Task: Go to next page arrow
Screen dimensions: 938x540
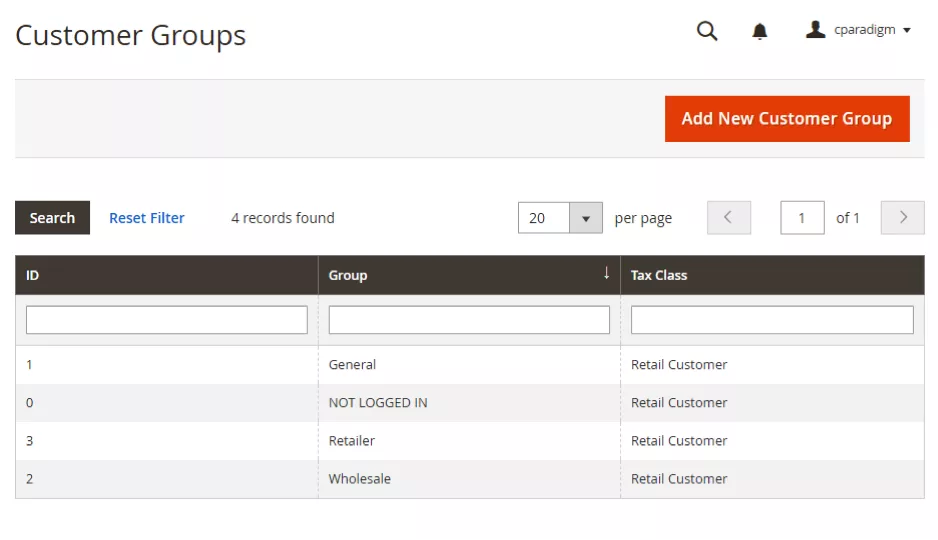Action: (902, 218)
